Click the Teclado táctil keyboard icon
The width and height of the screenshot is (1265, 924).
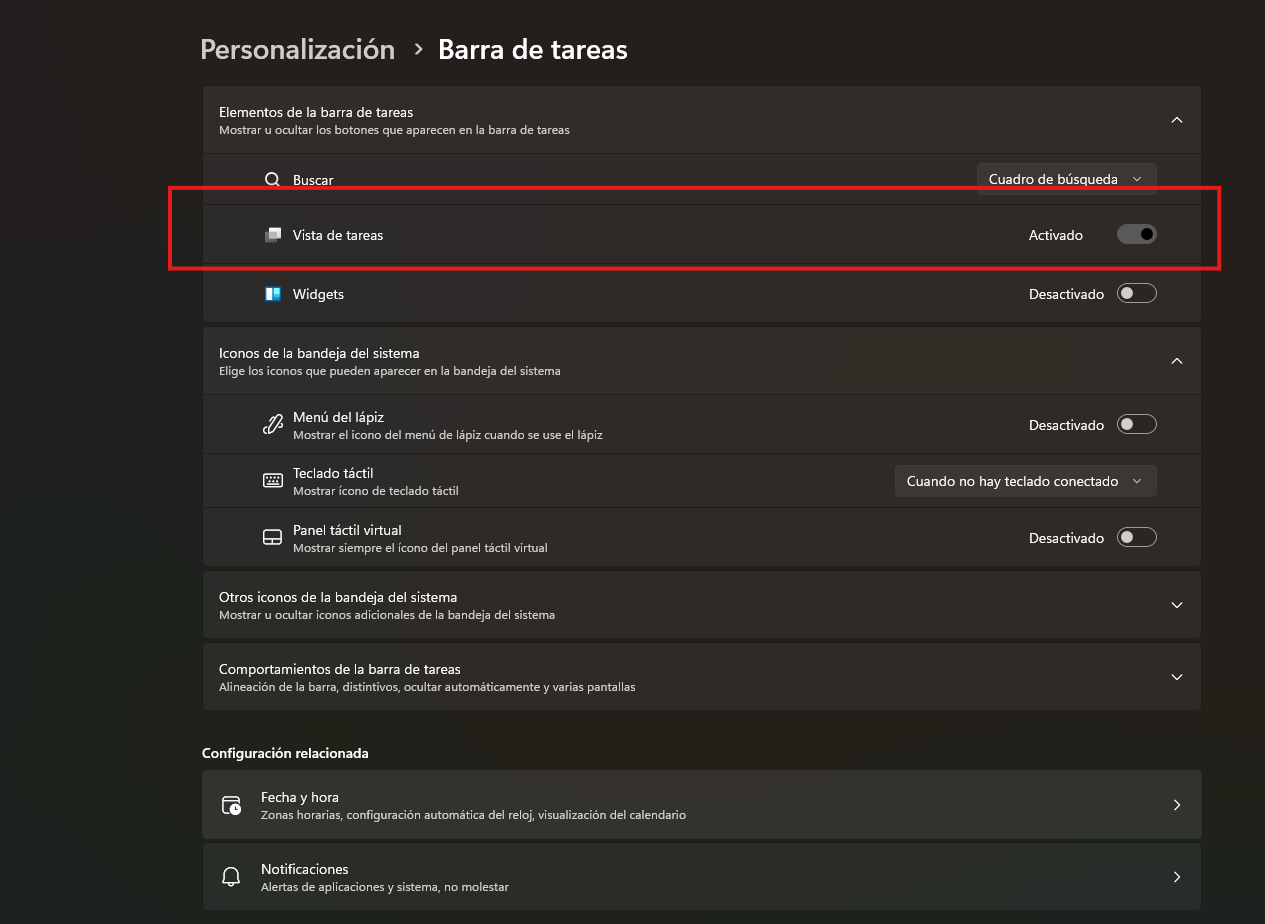pyautogui.click(x=272, y=481)
